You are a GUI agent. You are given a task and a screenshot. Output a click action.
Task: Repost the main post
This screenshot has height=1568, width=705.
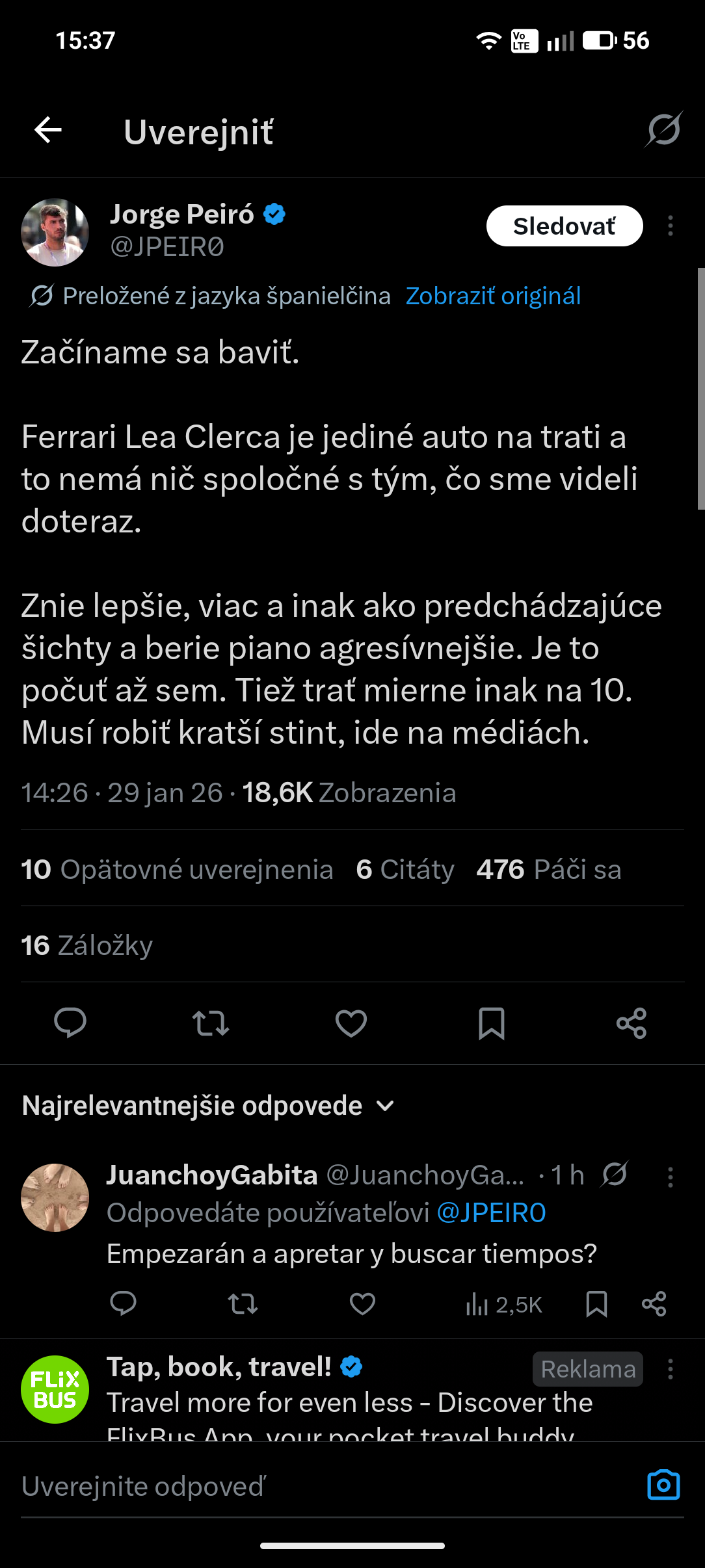pos(211,1023)
